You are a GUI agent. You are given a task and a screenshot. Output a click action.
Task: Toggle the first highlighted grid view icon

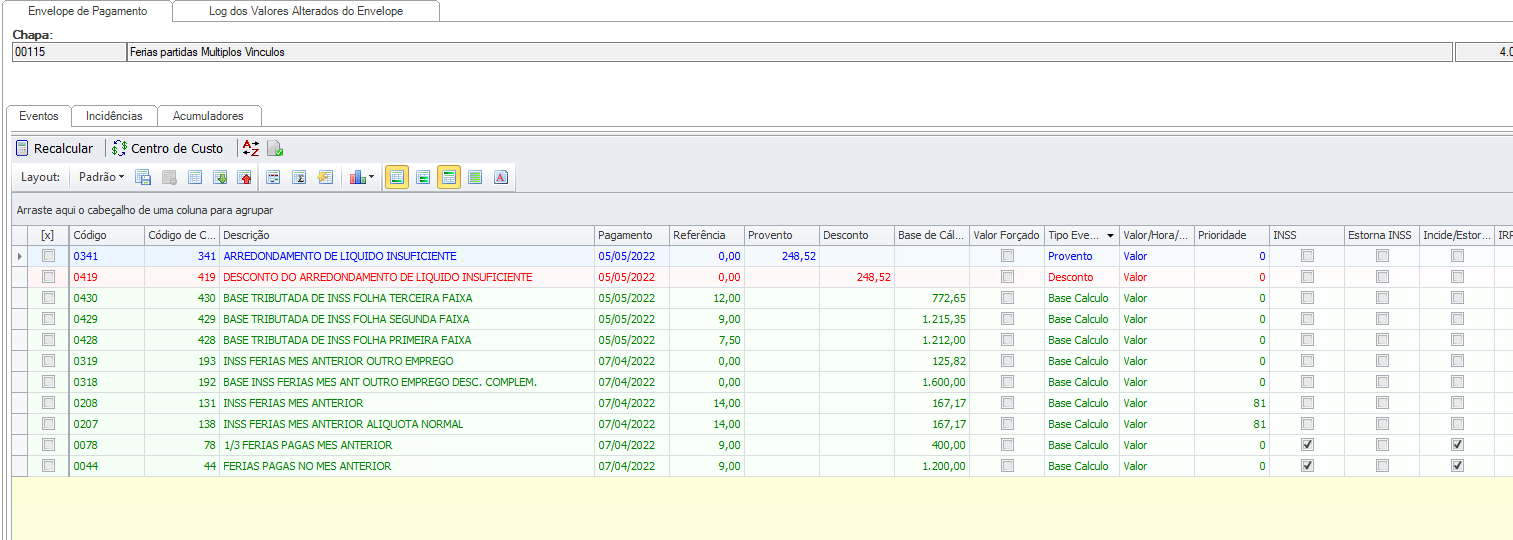pyautogui.click(x=397, y=177)
